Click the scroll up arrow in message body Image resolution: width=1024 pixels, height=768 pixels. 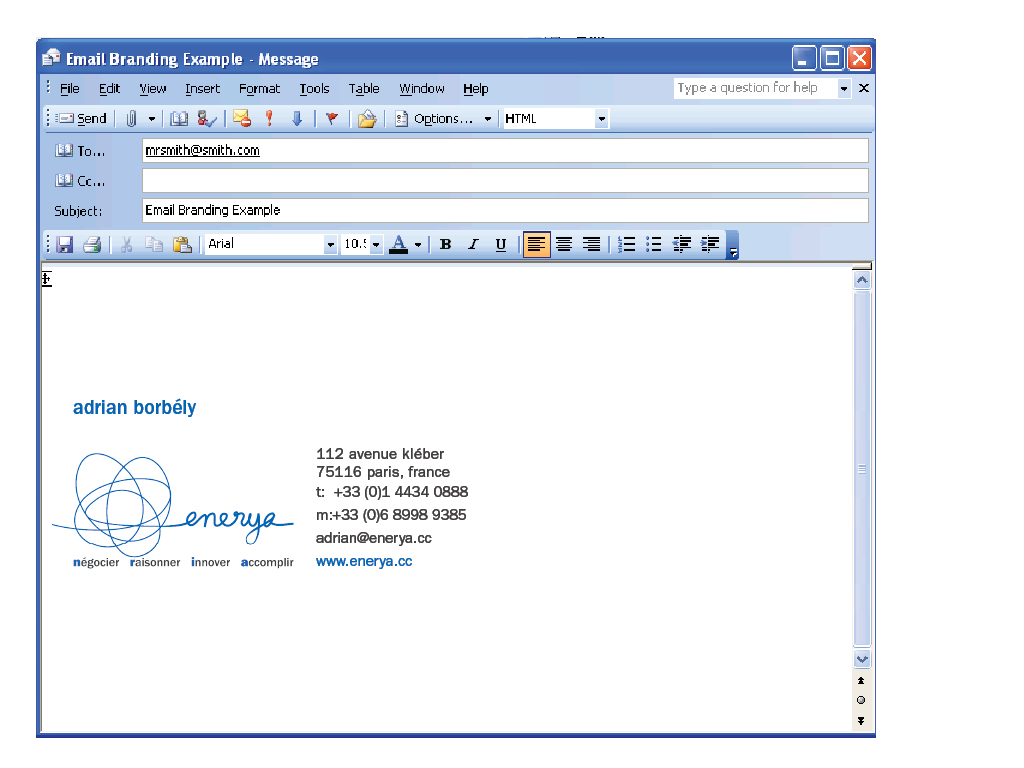[862, 280]
